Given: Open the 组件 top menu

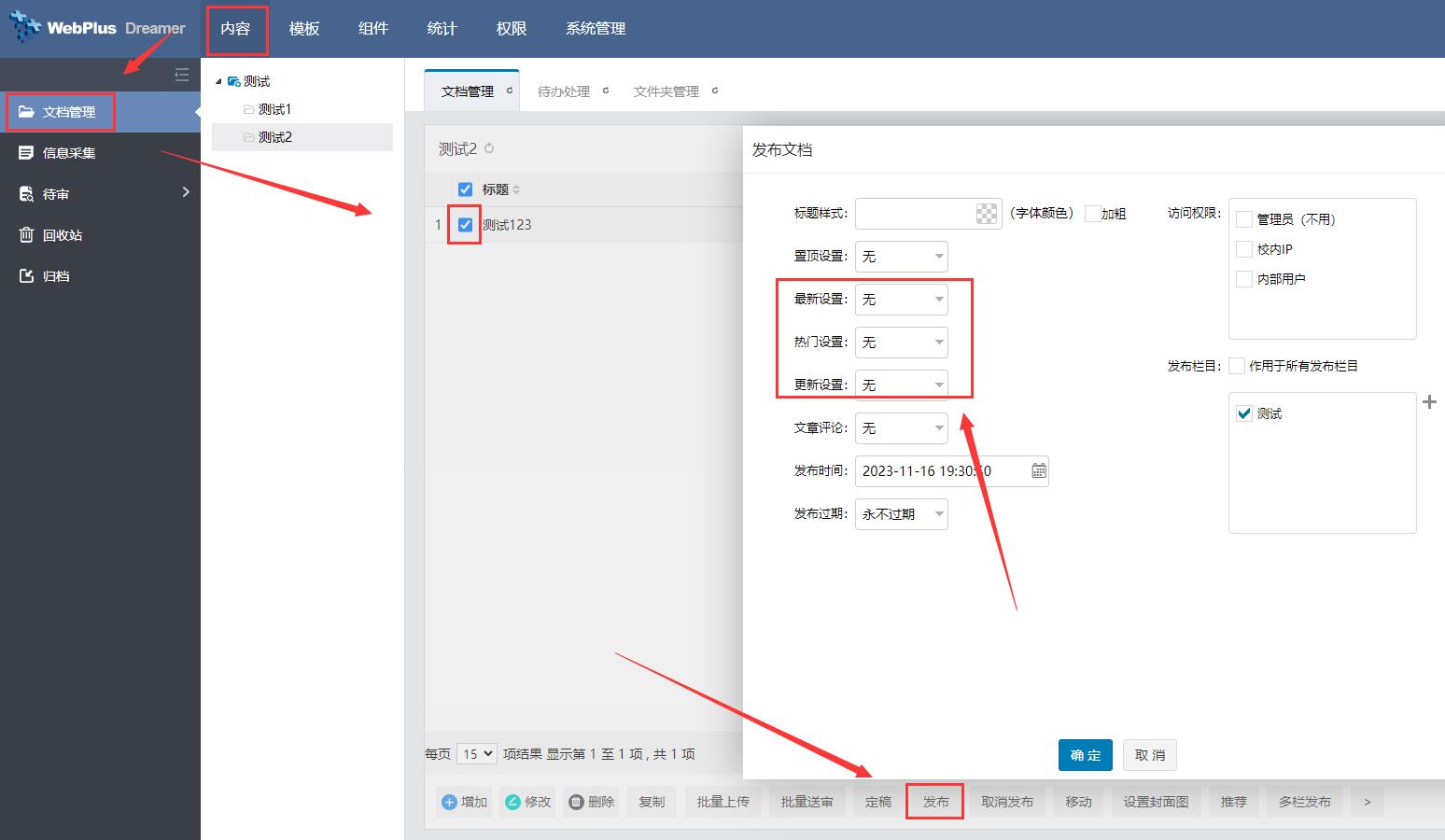Looking at the screenshot, I should (373, 29).
